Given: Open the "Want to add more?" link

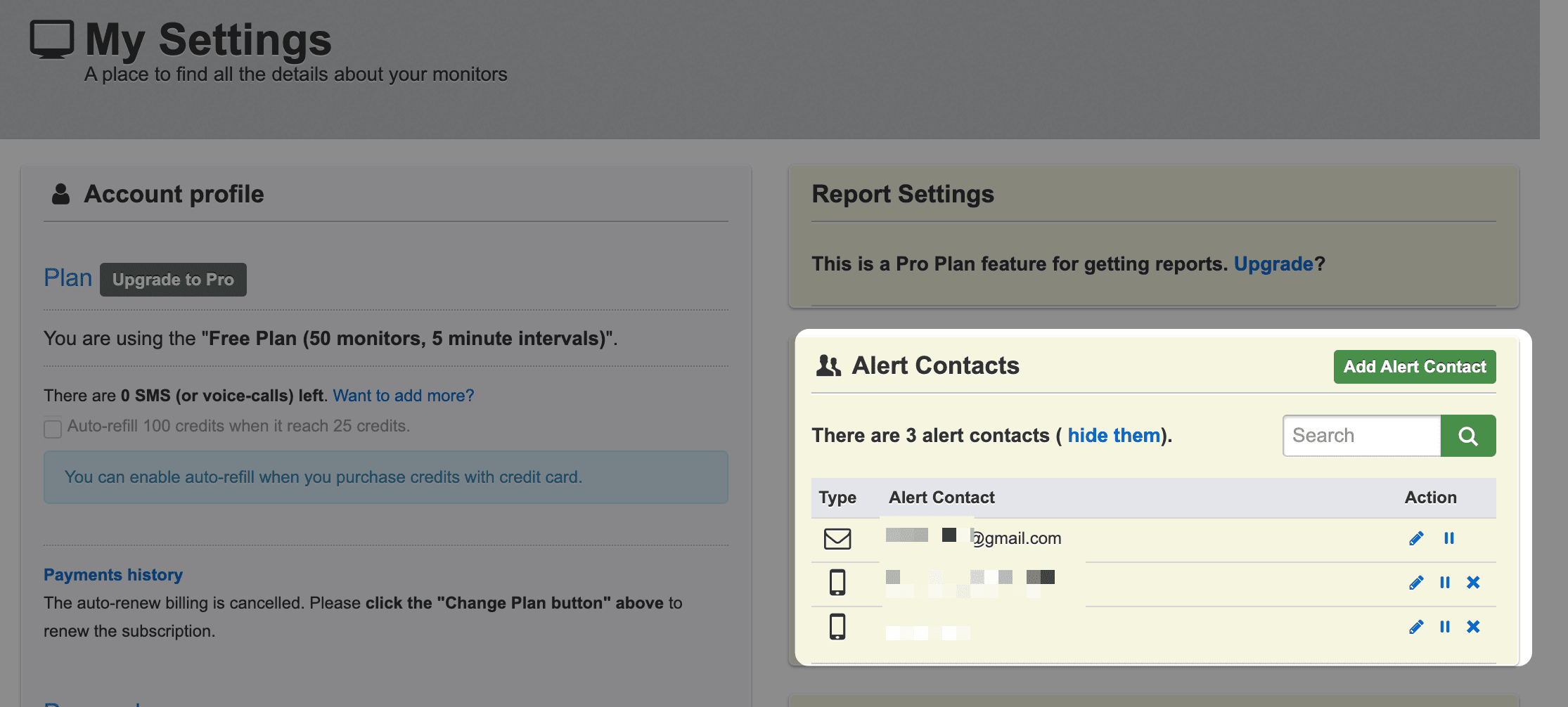Looking at the screenshot, I should (403, 396).
